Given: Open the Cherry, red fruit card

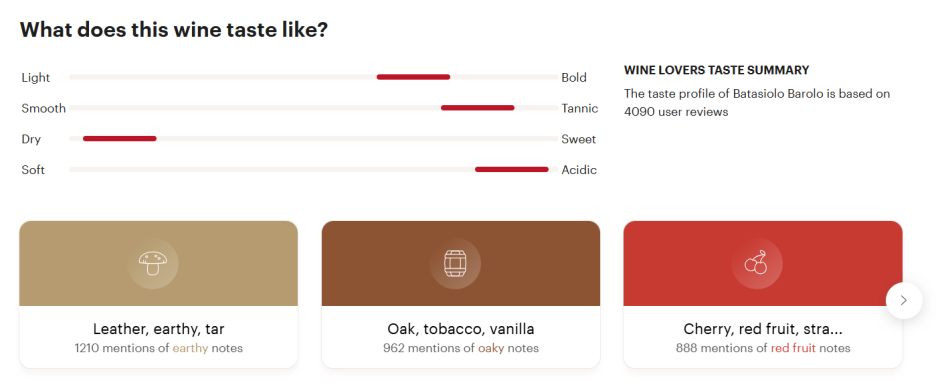Looking at the screenshot, I should click(763, 294).
